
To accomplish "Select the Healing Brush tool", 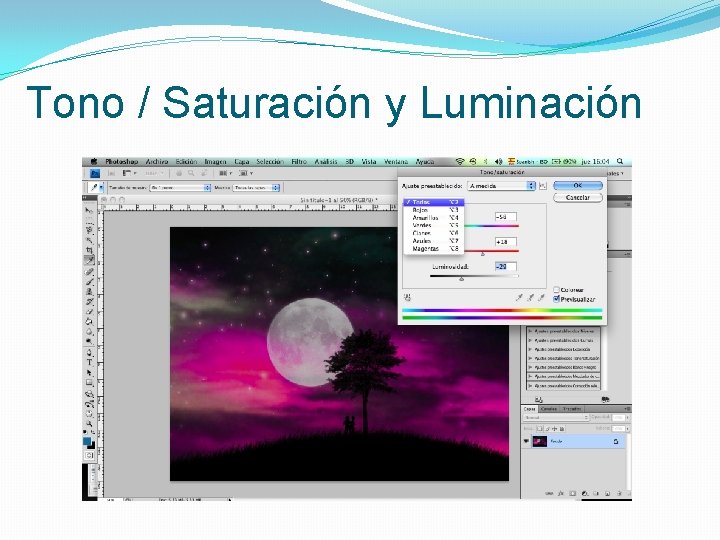I will tap(89, 271).
